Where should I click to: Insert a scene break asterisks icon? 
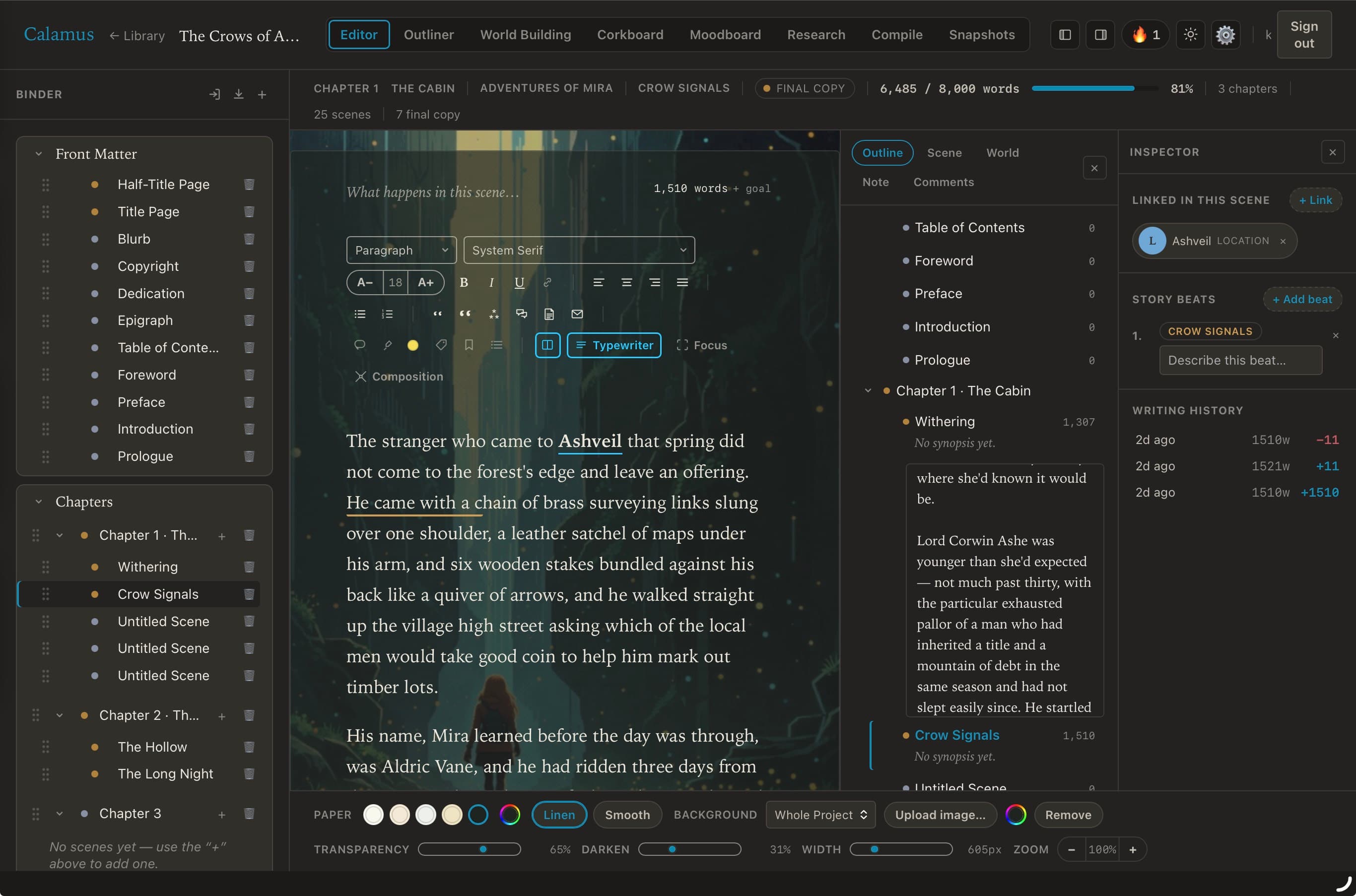click(x=494, y=314)
